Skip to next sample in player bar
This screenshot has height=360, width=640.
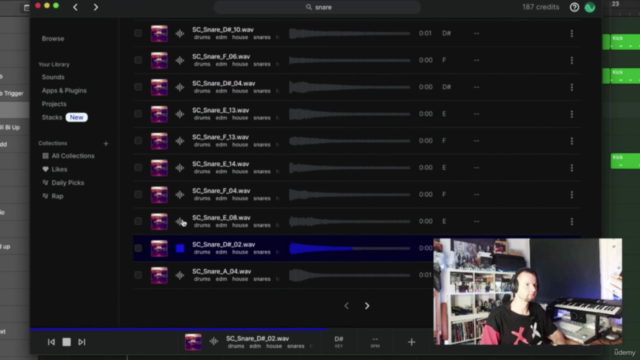[82, 342]
